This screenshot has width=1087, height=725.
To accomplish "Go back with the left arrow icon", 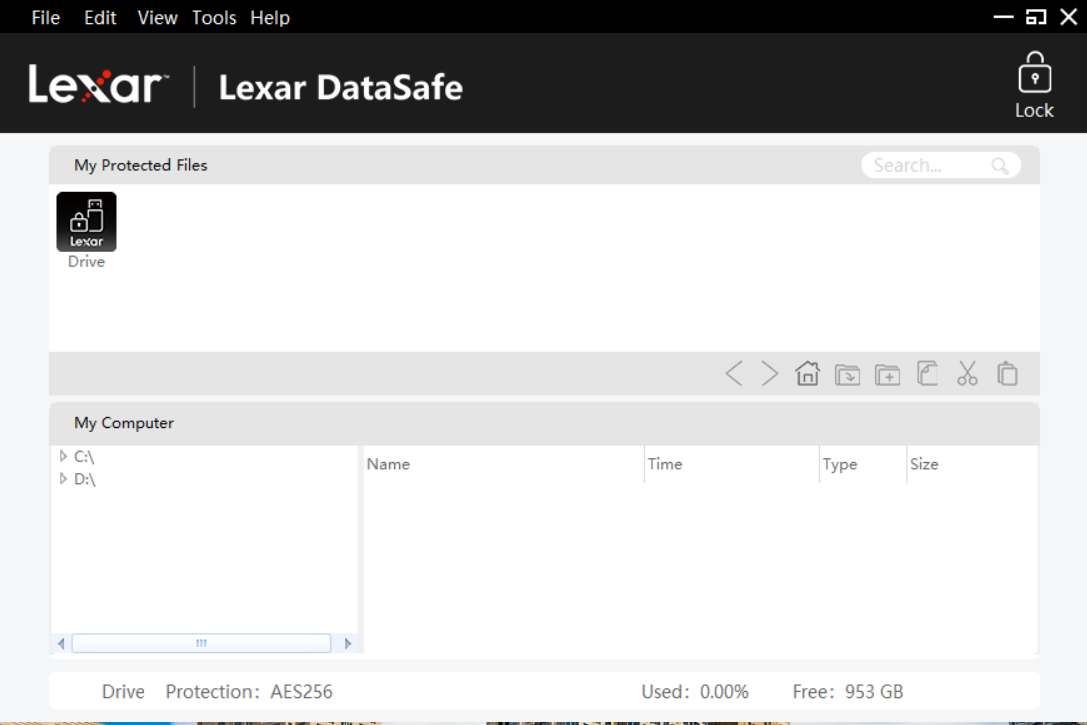I will click(x=734, y=374).
